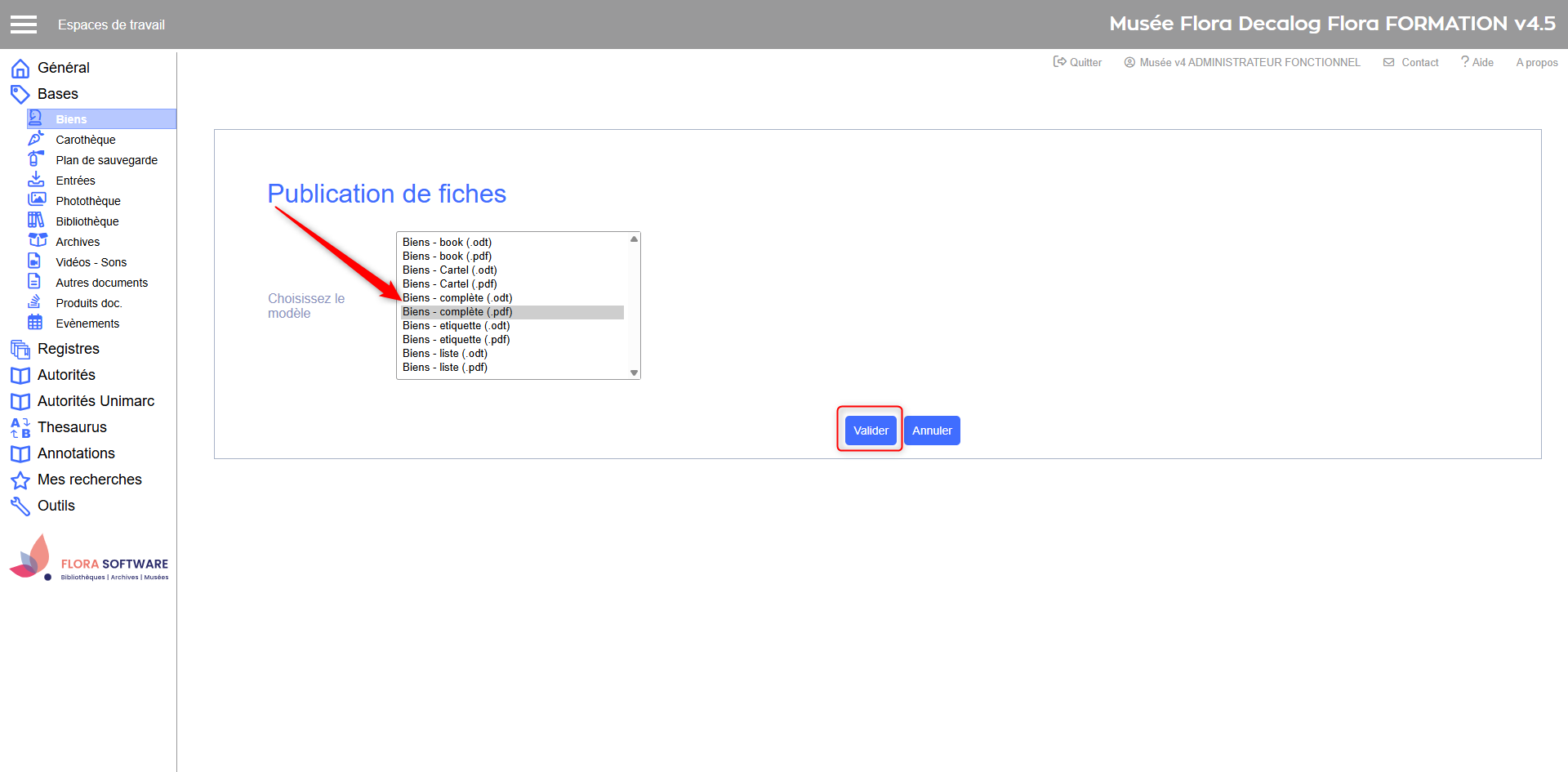
Task: Select 'Biens - Cartel (.pdf)' model
Action: (449, 284)
